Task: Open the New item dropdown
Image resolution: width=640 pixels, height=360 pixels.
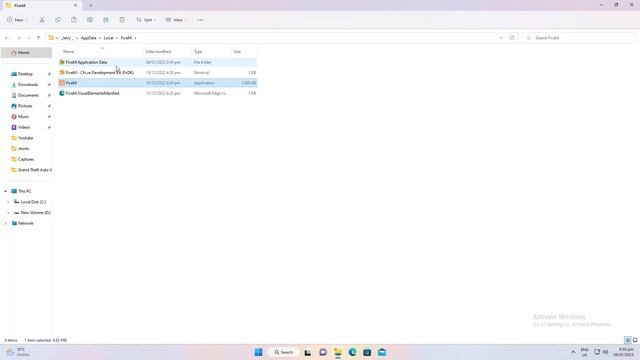Action: tap(17, 20)
